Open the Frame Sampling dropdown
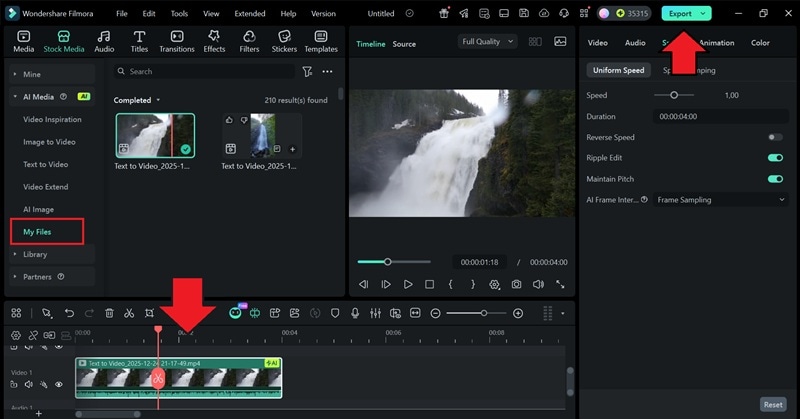The width and height of the screenshot is (800, 419). click(720, 200)
